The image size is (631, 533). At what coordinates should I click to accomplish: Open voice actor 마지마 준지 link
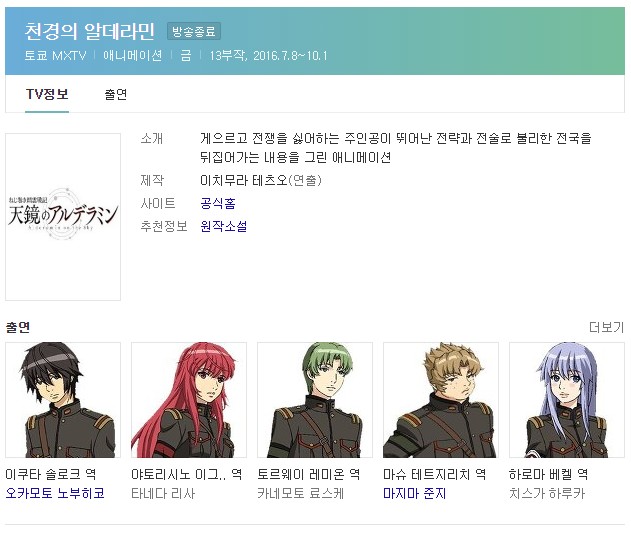tap(414, 493)
